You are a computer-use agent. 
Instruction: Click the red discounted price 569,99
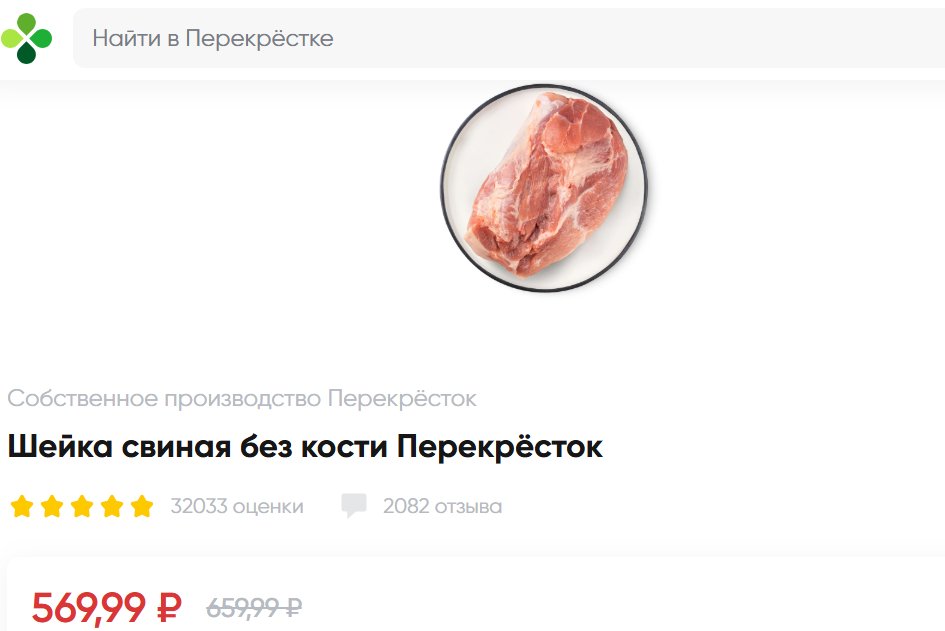coord(89,607)
